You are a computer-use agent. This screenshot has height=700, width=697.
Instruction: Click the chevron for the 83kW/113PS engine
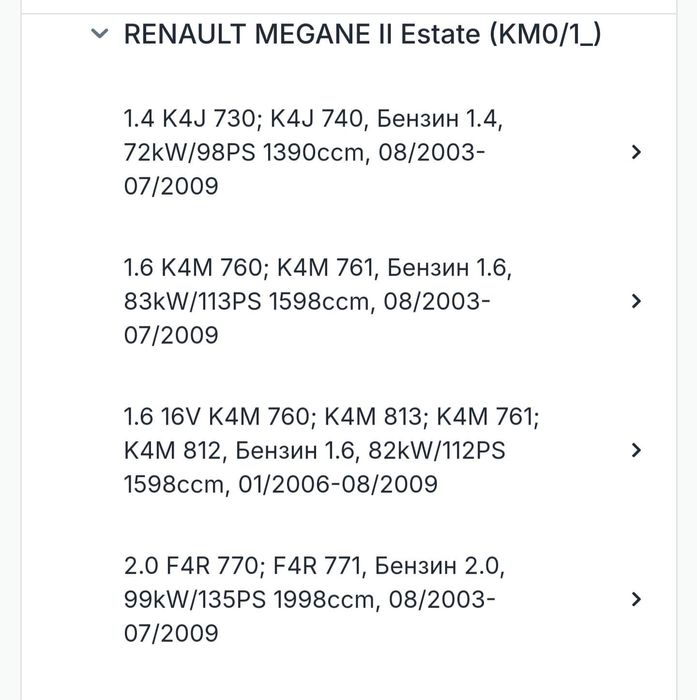coord(636,301)
